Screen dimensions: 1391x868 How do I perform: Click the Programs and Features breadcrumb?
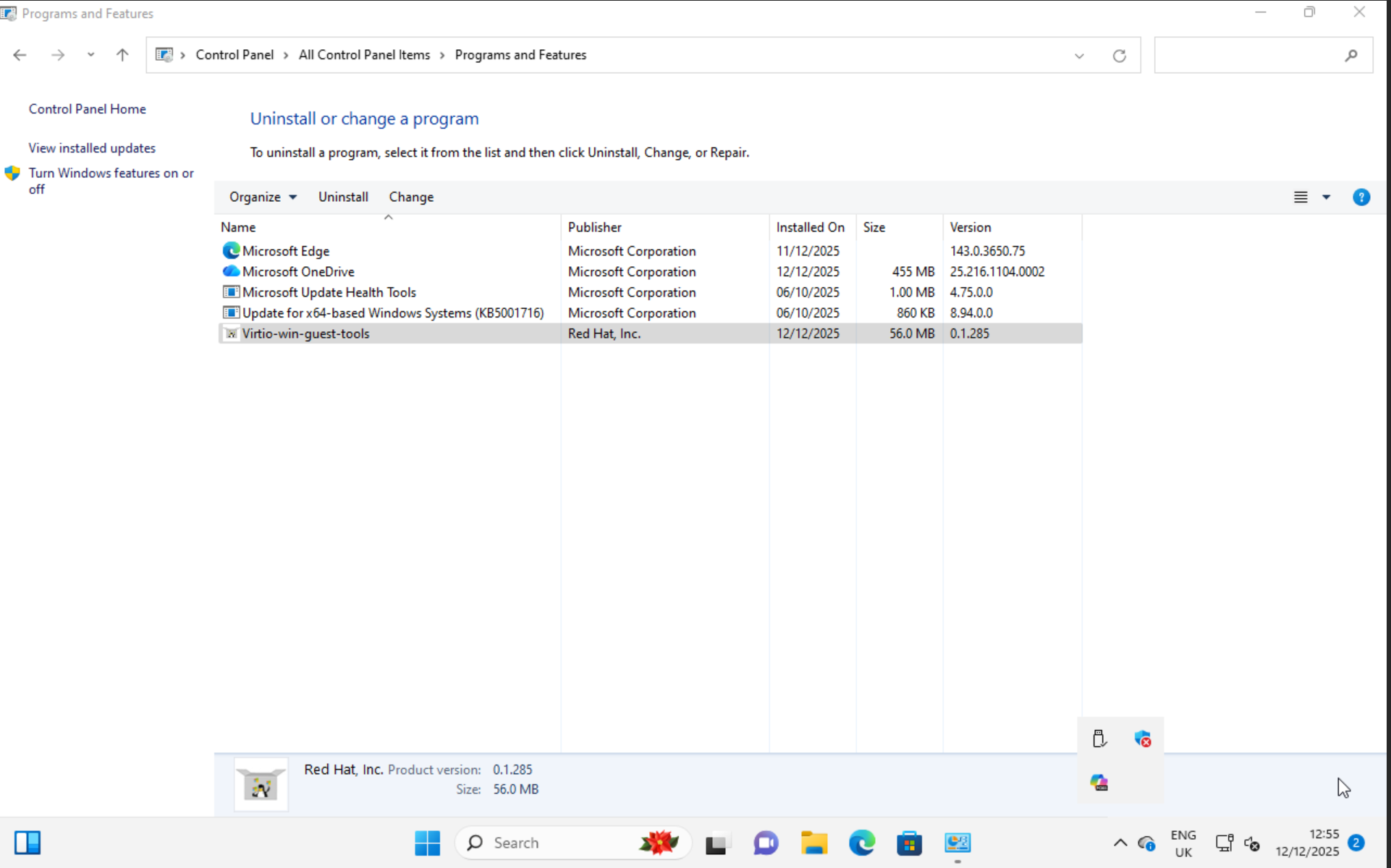tap(520, 55)
